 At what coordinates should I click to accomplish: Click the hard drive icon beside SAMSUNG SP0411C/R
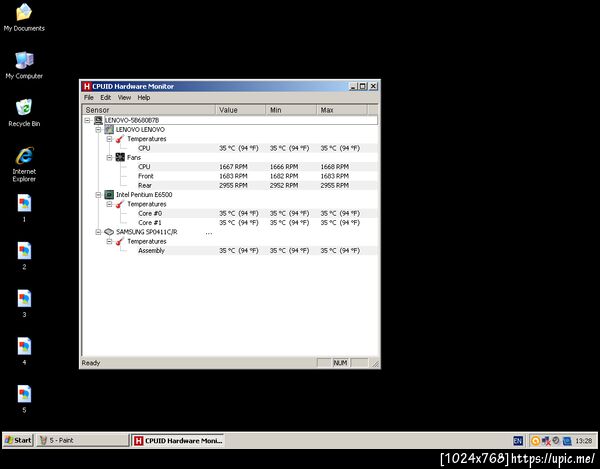[109, 232]
